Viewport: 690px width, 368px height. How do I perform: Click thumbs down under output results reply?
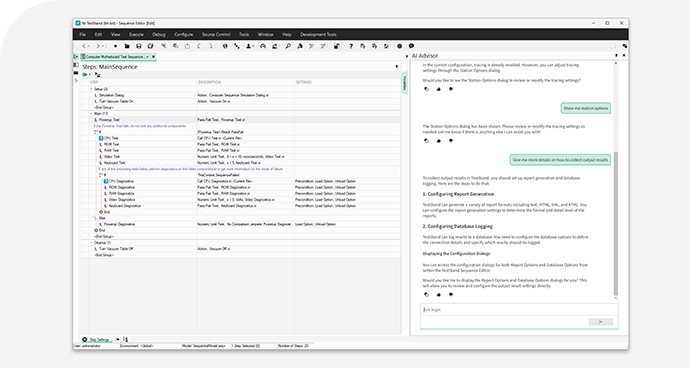click(451, 294)
